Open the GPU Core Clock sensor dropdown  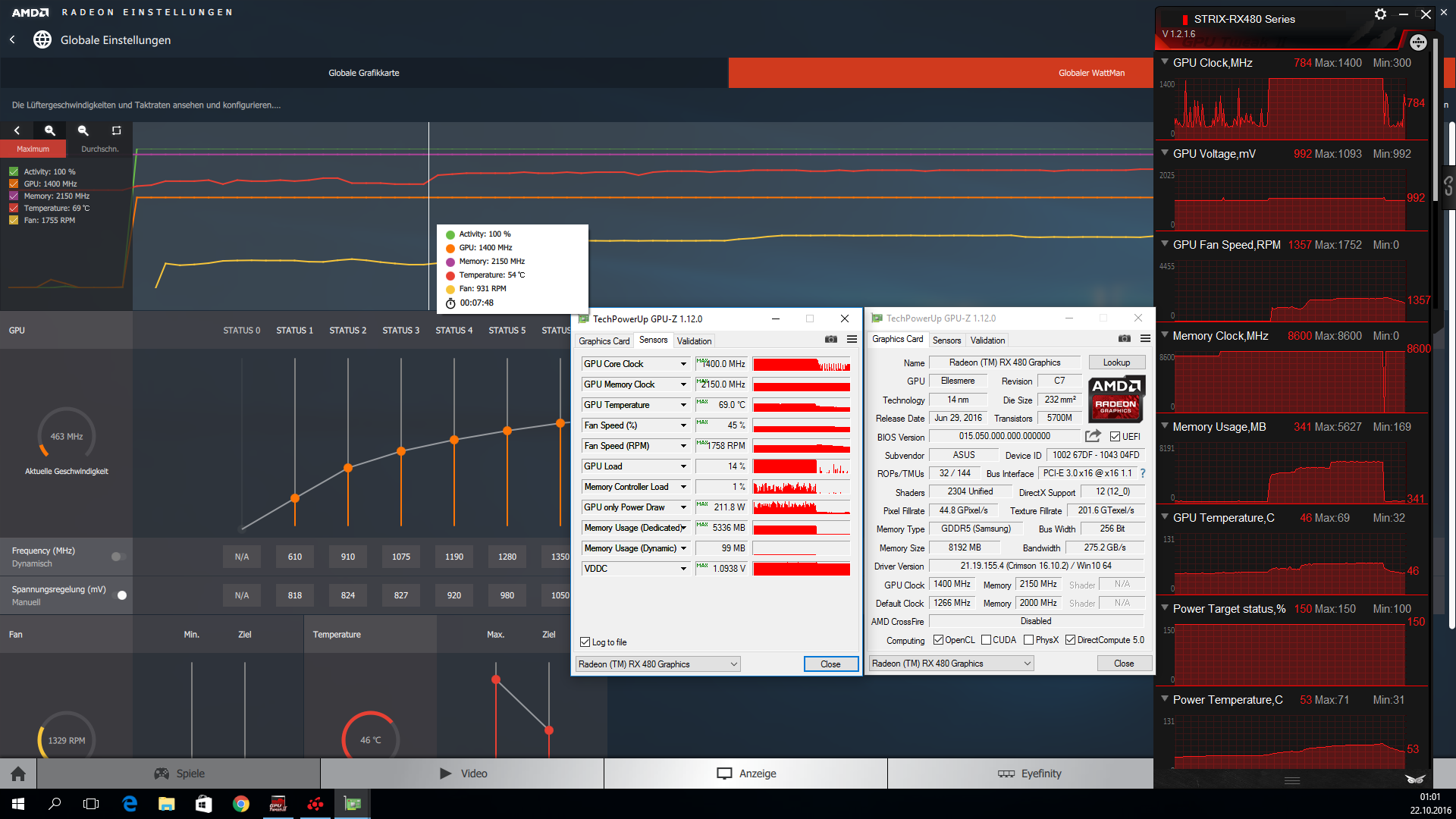(682, 364)
